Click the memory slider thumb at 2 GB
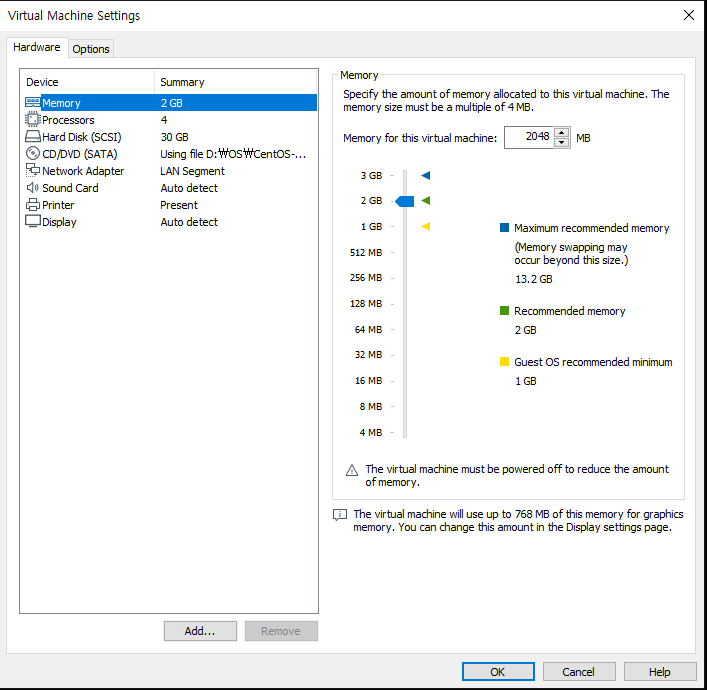This screenshot has height=690, width=707. click(x=405, y=202)
